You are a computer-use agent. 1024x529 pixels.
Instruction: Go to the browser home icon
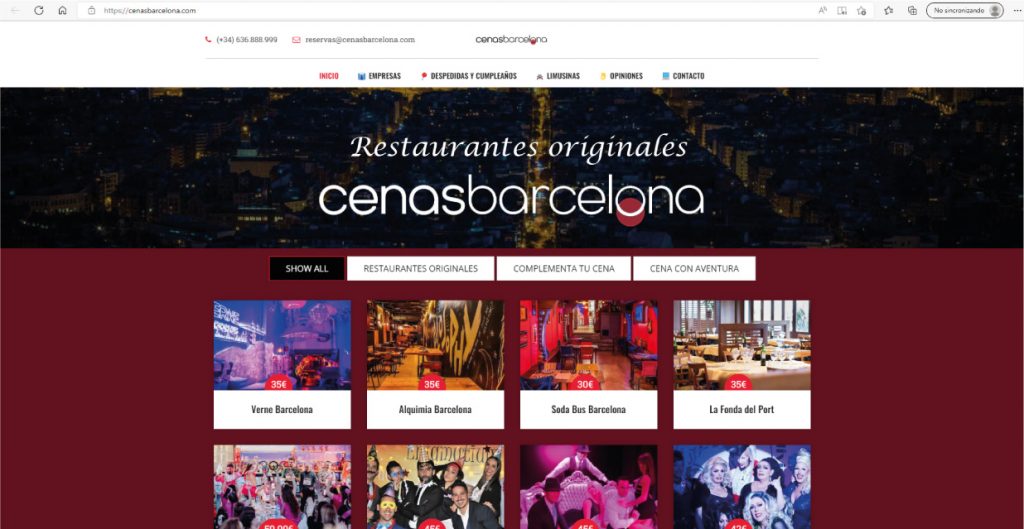point(62,10)
